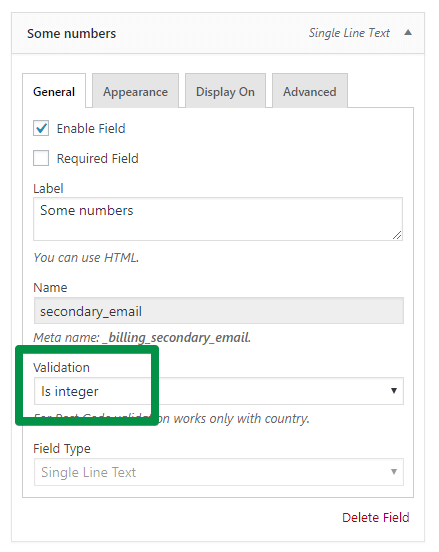The image size is (439, 552).
Task: Uncheck the Enable Field checkbox
Action: (41, 128)
